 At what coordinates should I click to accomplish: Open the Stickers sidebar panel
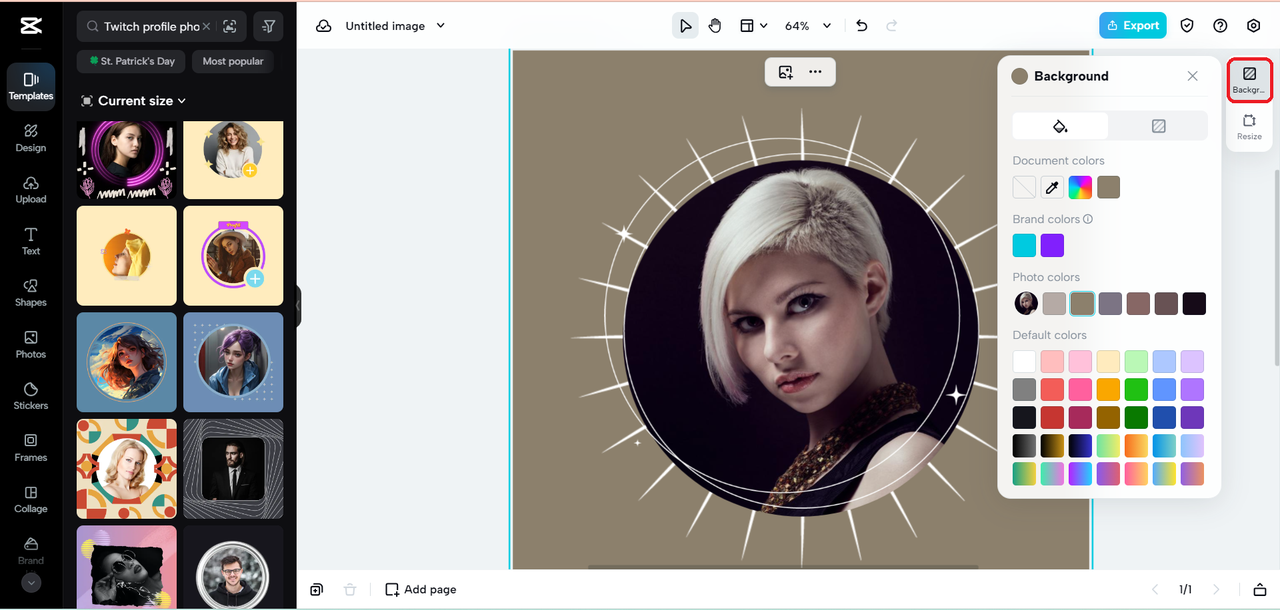click(x=31, y=396)
